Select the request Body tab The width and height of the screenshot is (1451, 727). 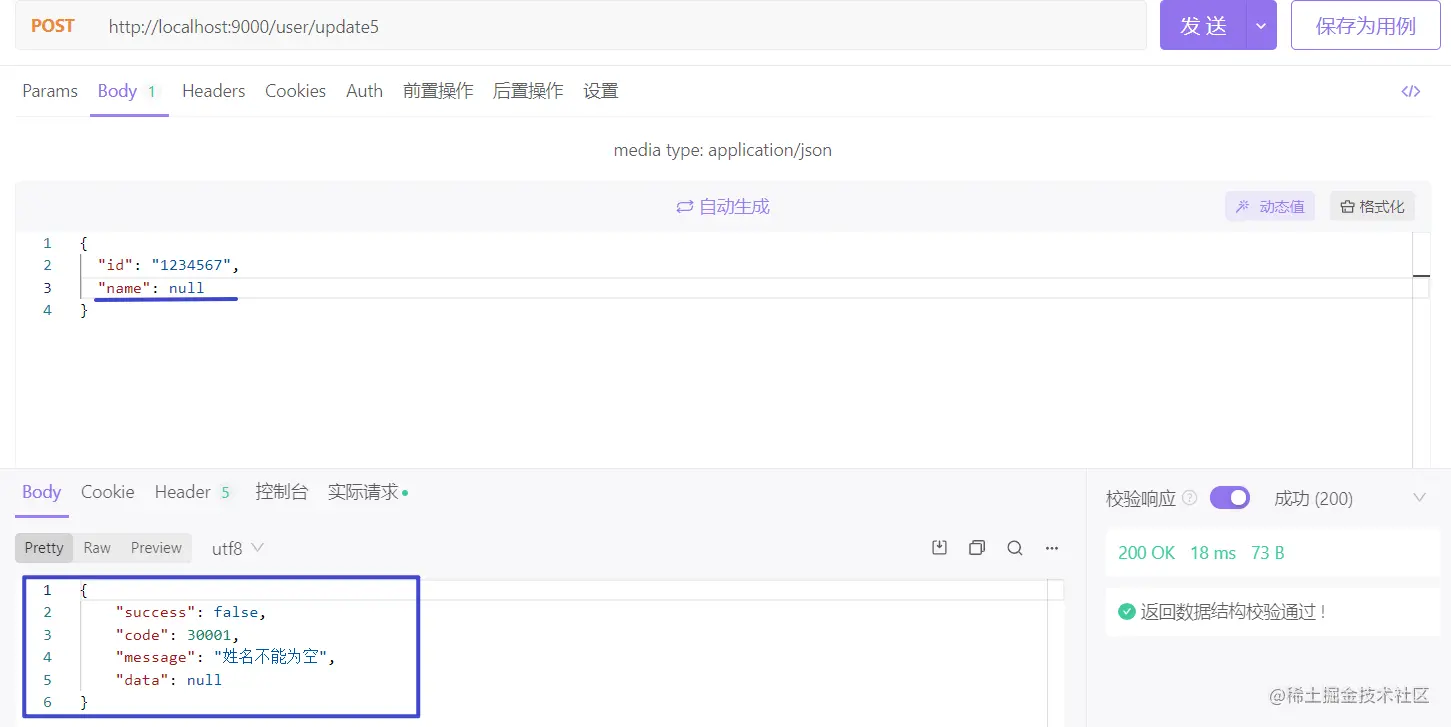pos(128,91)
